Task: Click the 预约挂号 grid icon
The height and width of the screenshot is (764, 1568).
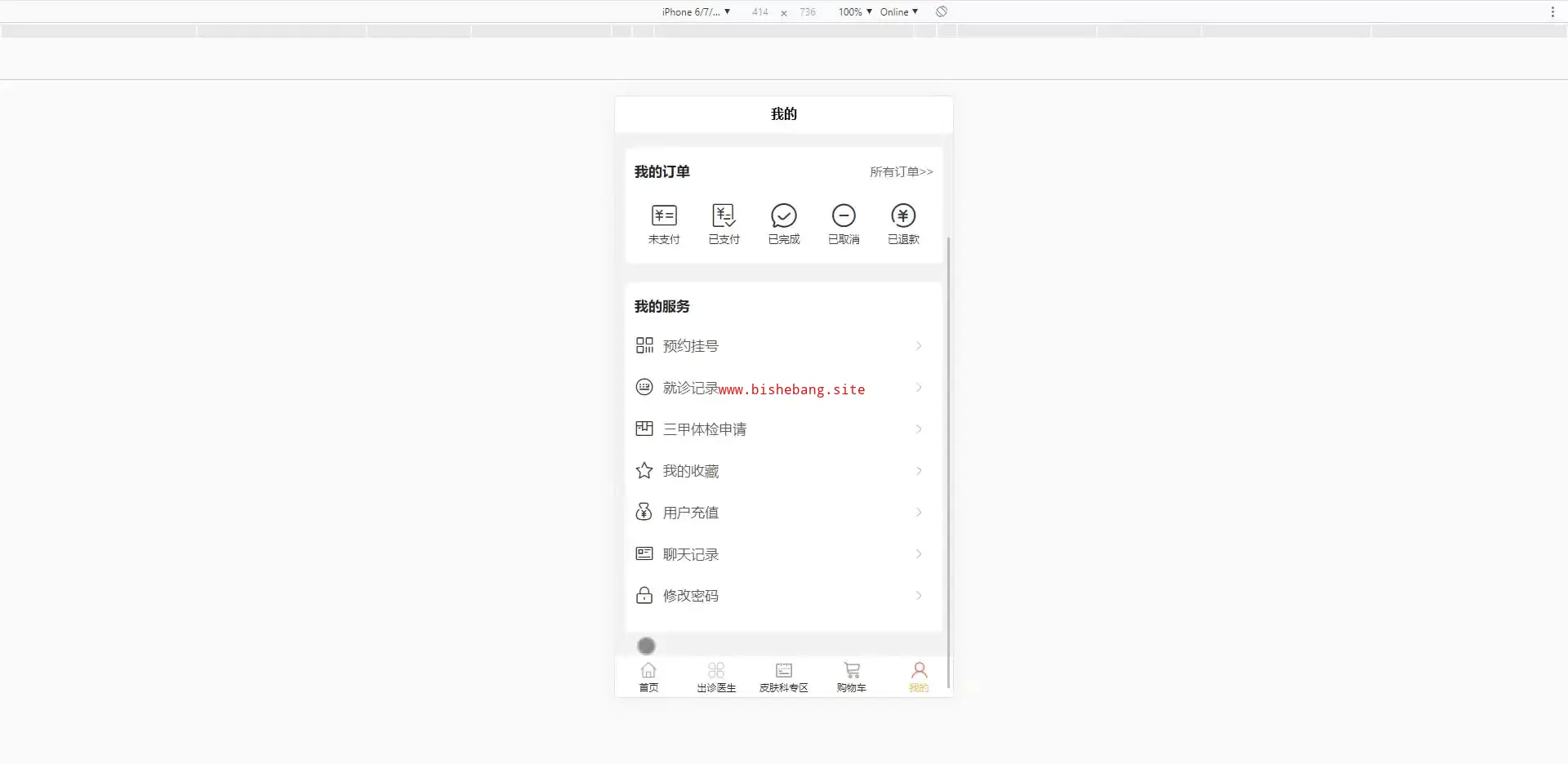Action: click(644, 345)
